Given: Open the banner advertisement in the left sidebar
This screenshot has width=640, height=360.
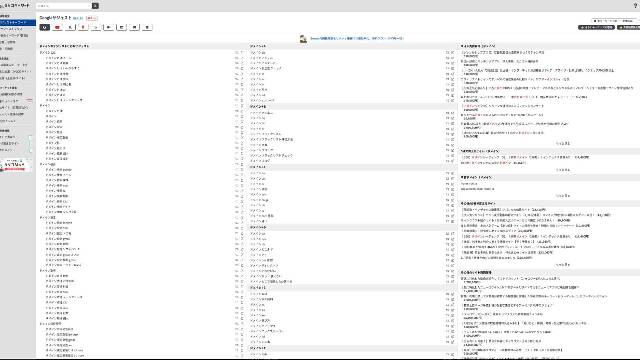Looking at the screenshot, I should pyautogui.click(x=16, y=165).
